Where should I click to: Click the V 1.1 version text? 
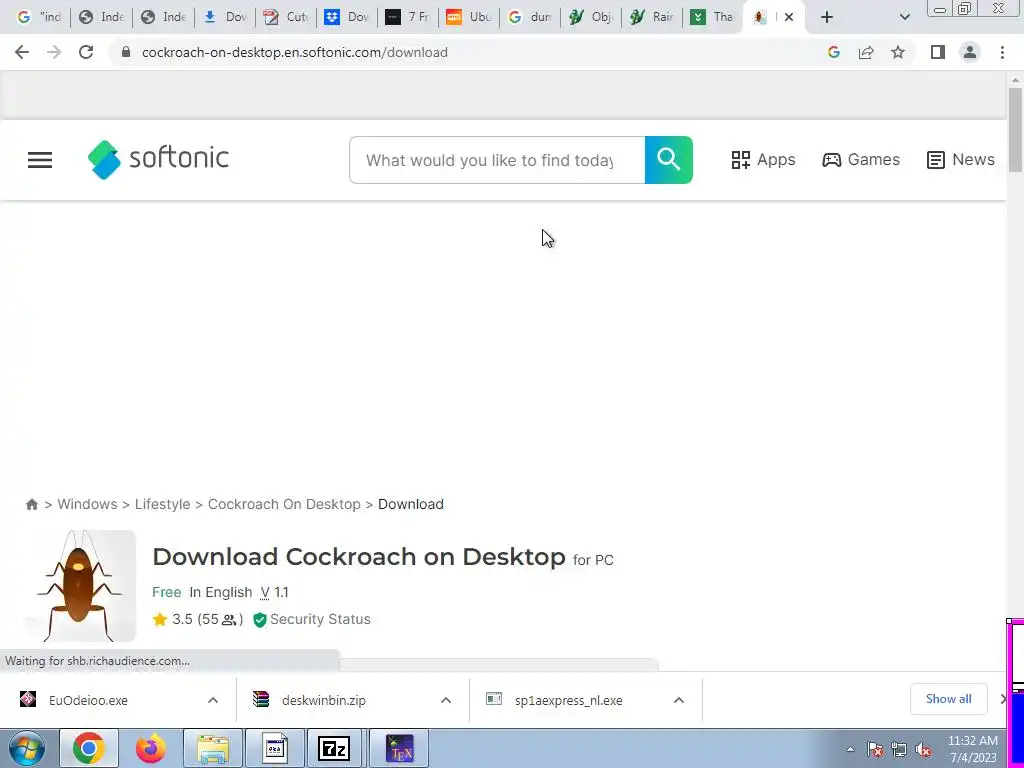pyautogui.click(x=274, y=592)
